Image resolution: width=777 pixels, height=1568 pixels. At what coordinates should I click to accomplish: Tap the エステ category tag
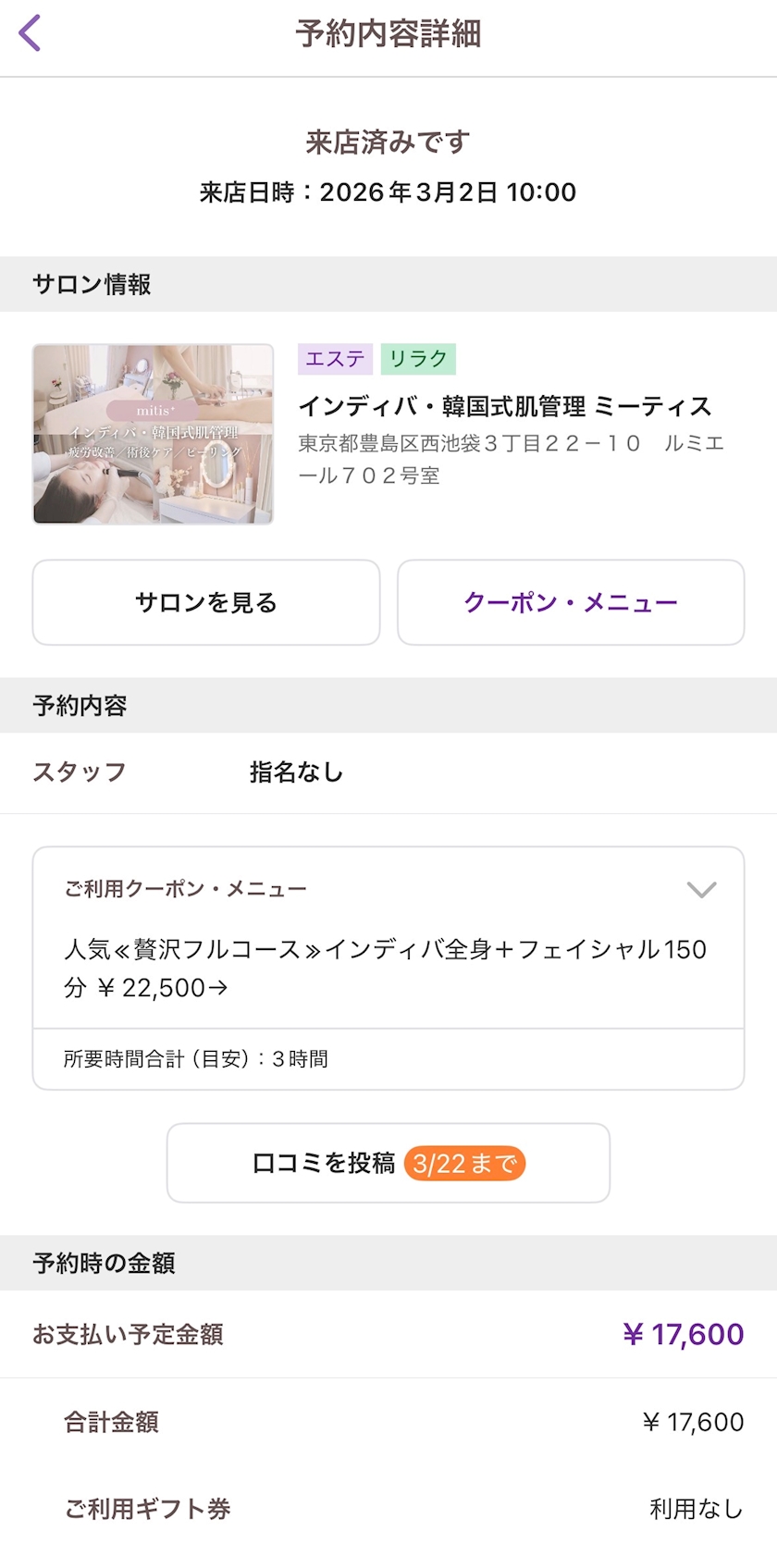coord(335,359)
